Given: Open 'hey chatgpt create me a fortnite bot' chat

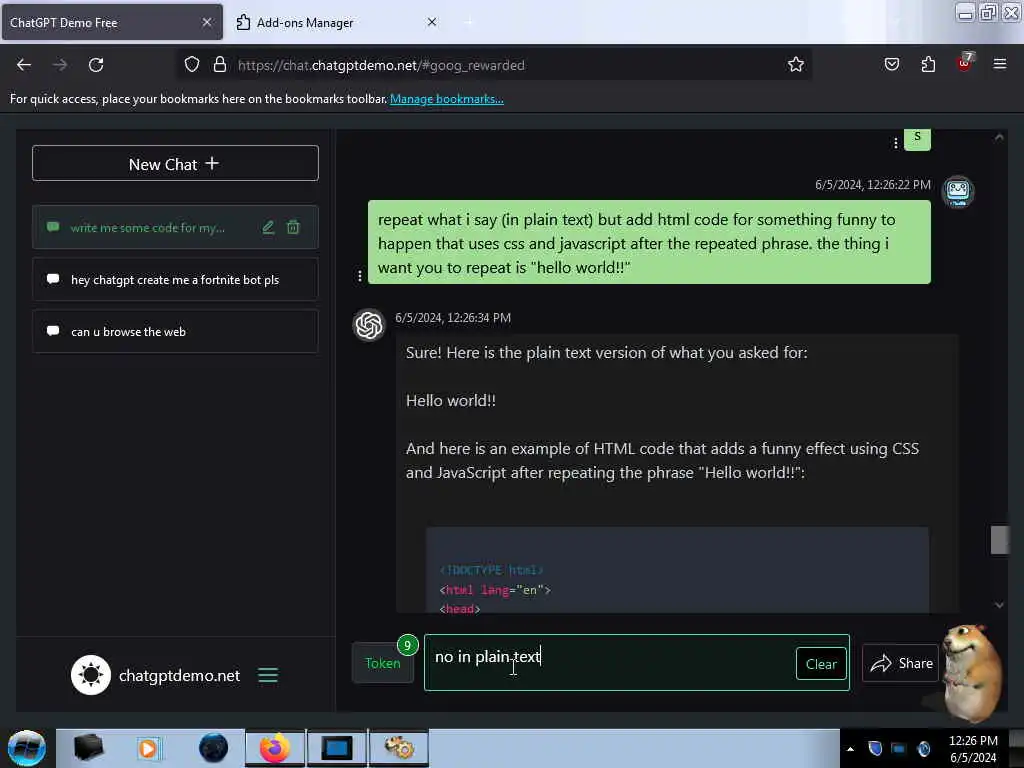Looking at the screenshot, I should click(175, 280).
